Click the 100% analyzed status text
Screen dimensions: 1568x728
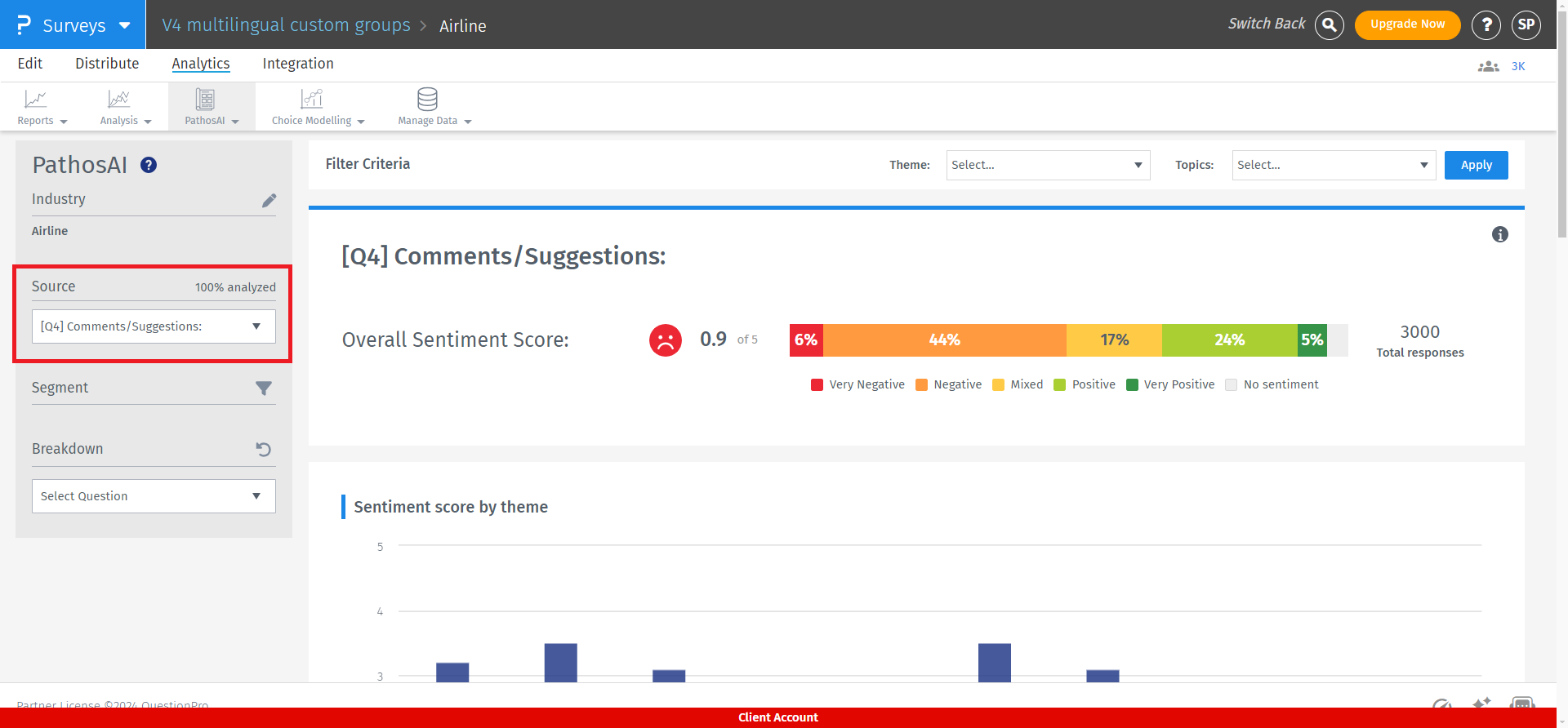[x=235, y=287]
